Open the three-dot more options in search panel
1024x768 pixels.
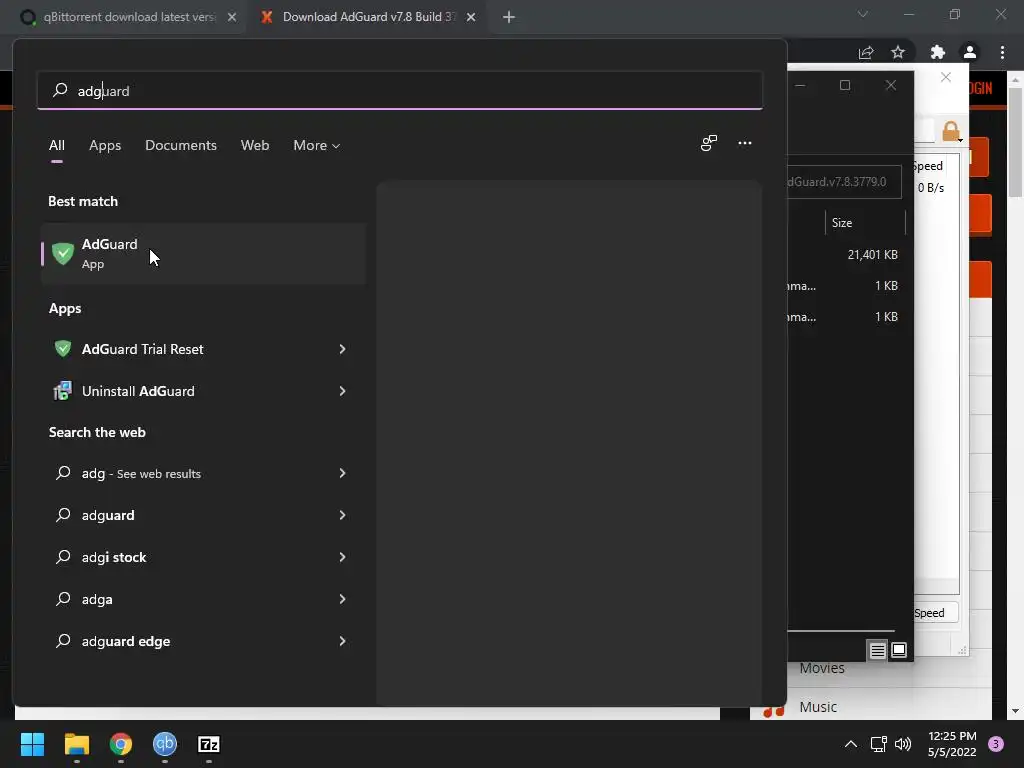tap(744, 143)
